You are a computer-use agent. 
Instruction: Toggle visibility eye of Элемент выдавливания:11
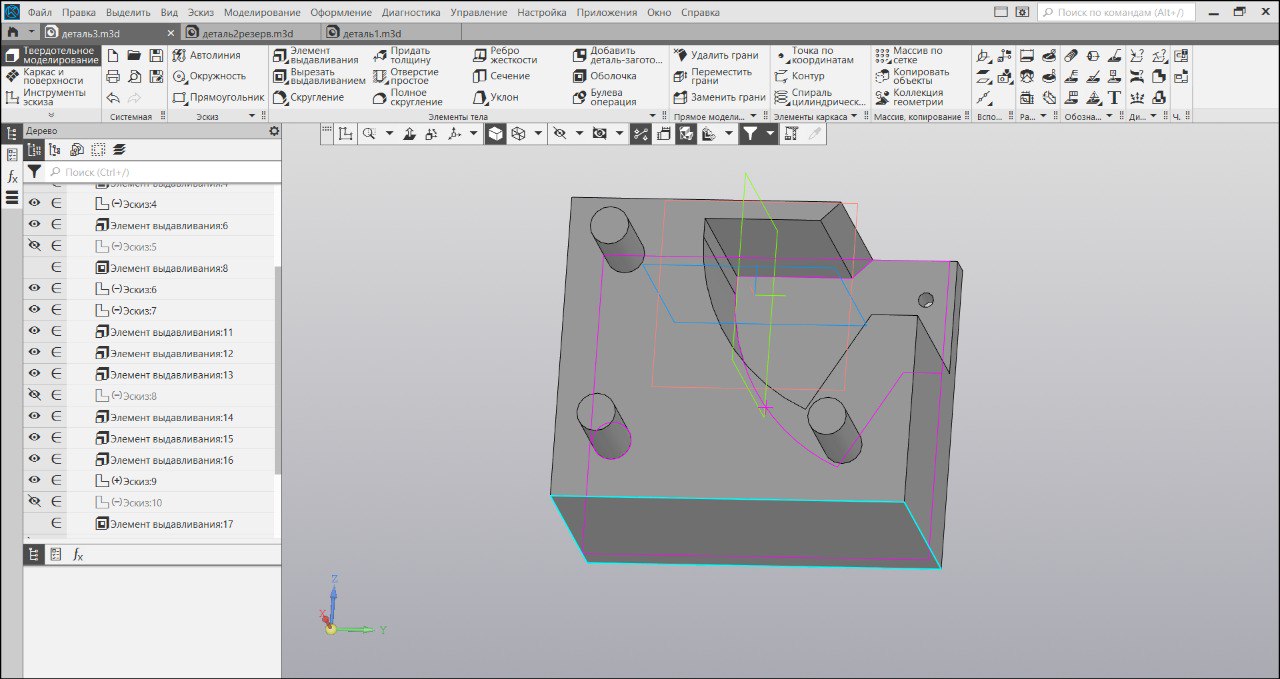(x=35, y=331)
